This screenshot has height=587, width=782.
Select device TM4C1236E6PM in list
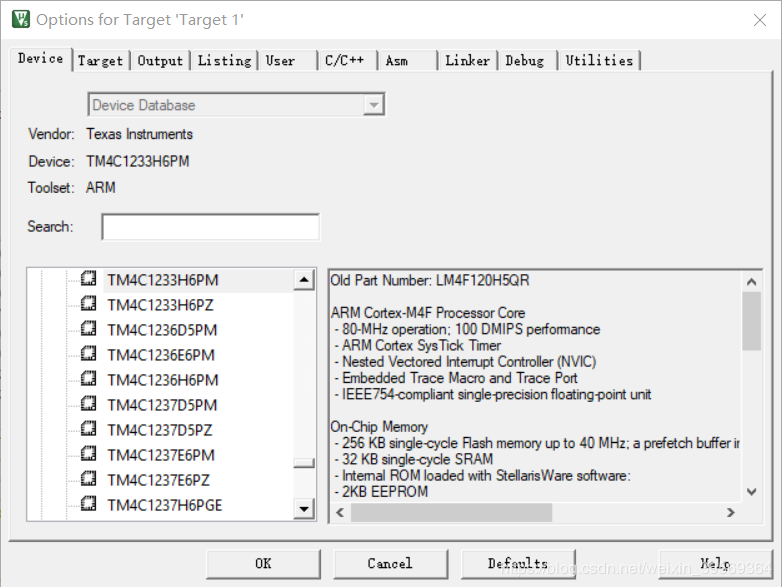coord(161,355)
